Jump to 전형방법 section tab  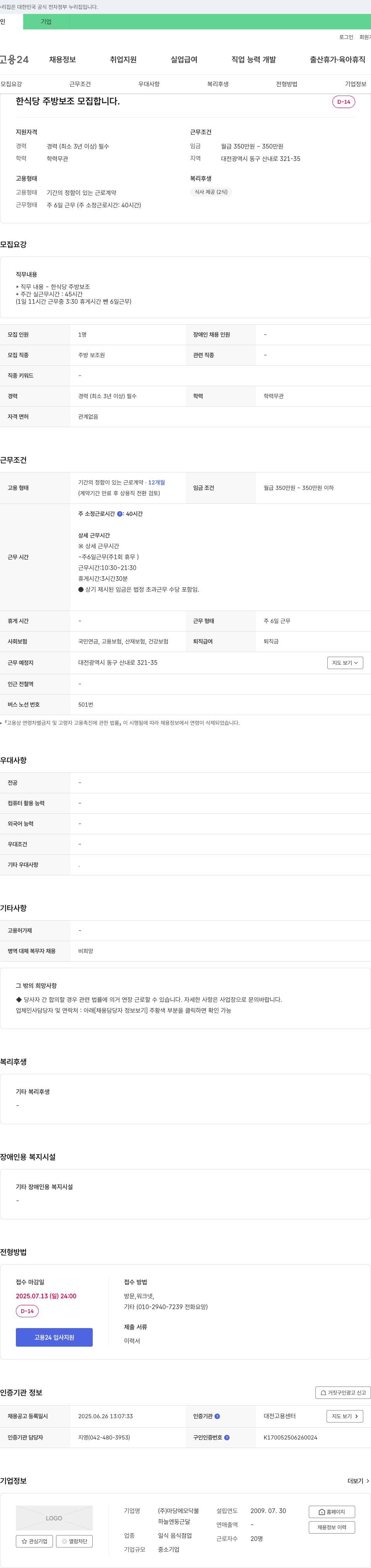286,84
